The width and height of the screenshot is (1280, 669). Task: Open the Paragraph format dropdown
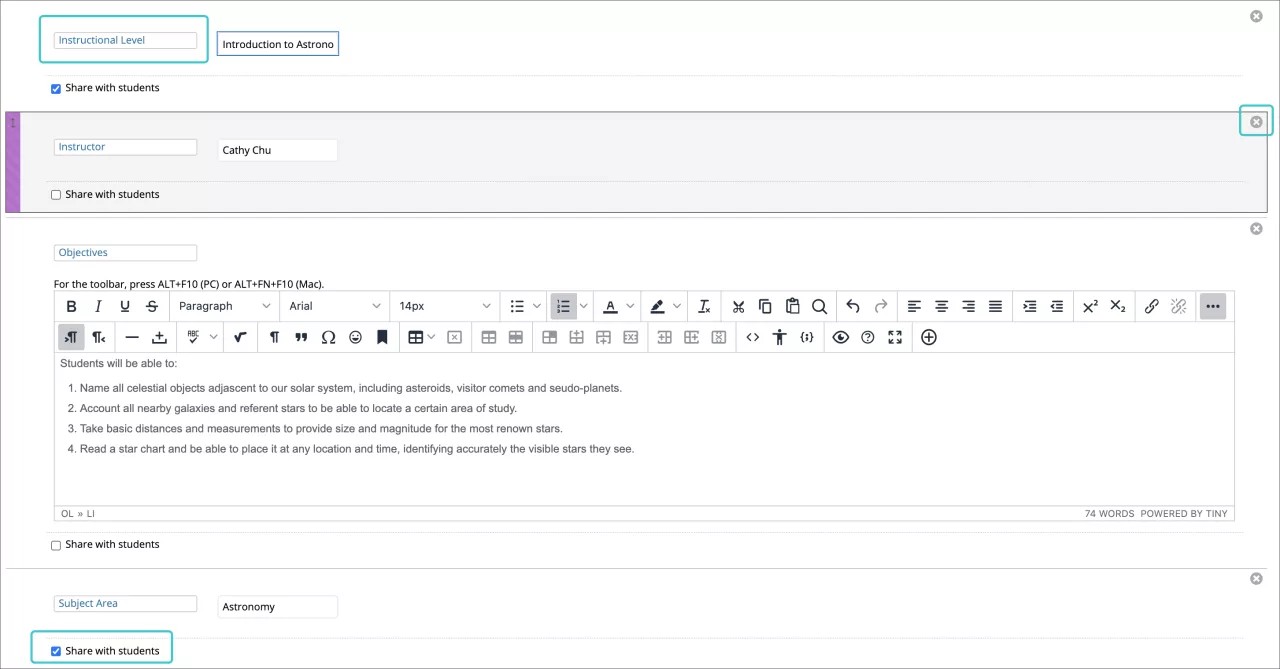[224, 306]
